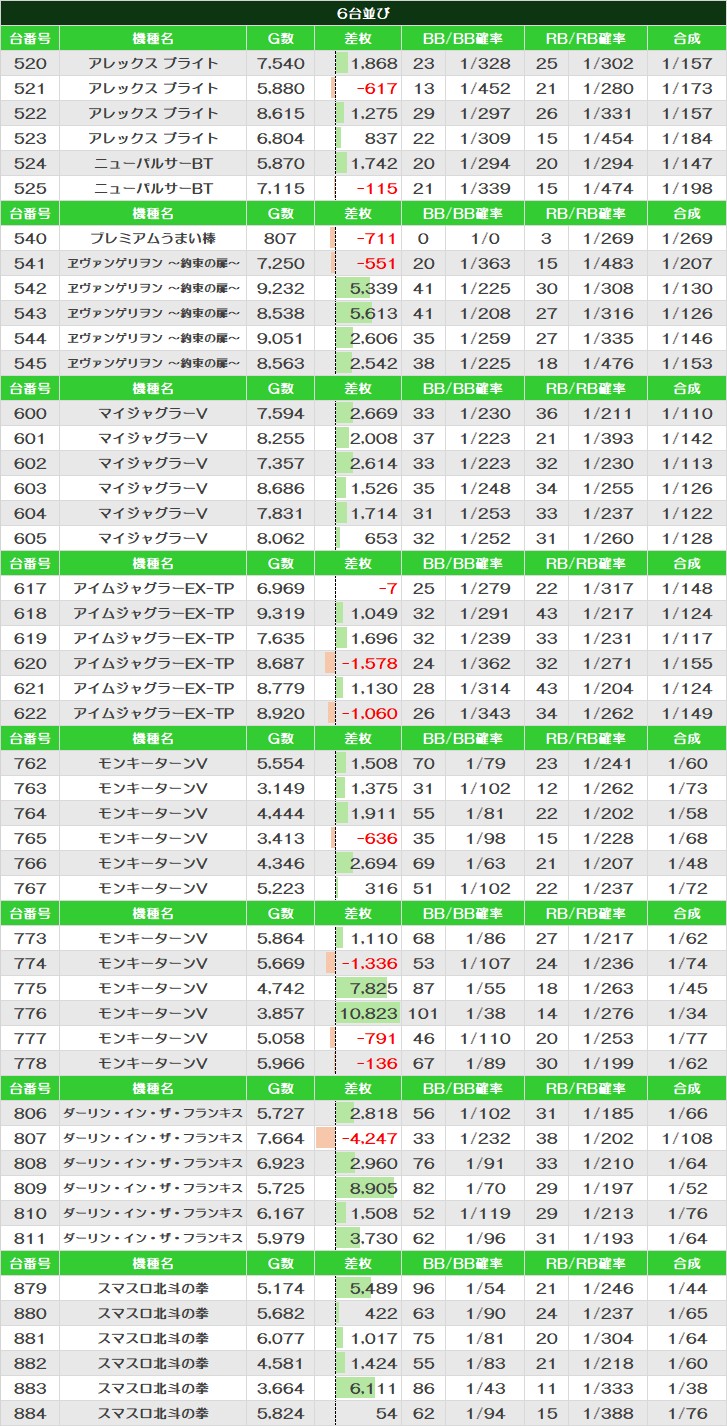Image resolution: width=727 pixels, height=1426 pixels.
Task: Click RB rate 1/204 in row 621
Action: [608, 688]
